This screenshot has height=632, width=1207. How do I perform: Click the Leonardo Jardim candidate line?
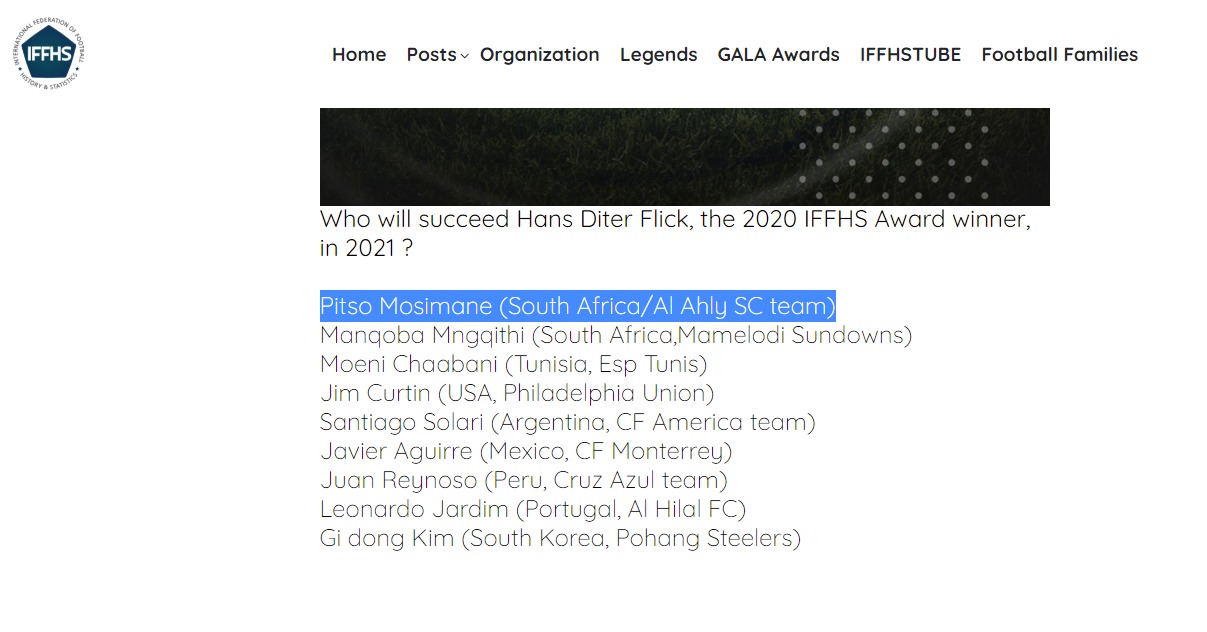532,509
